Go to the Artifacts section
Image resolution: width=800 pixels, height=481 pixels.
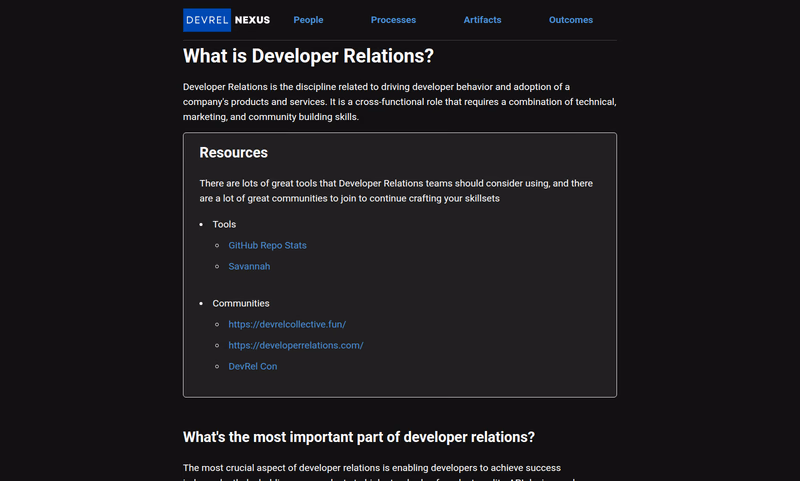(482, 20)
